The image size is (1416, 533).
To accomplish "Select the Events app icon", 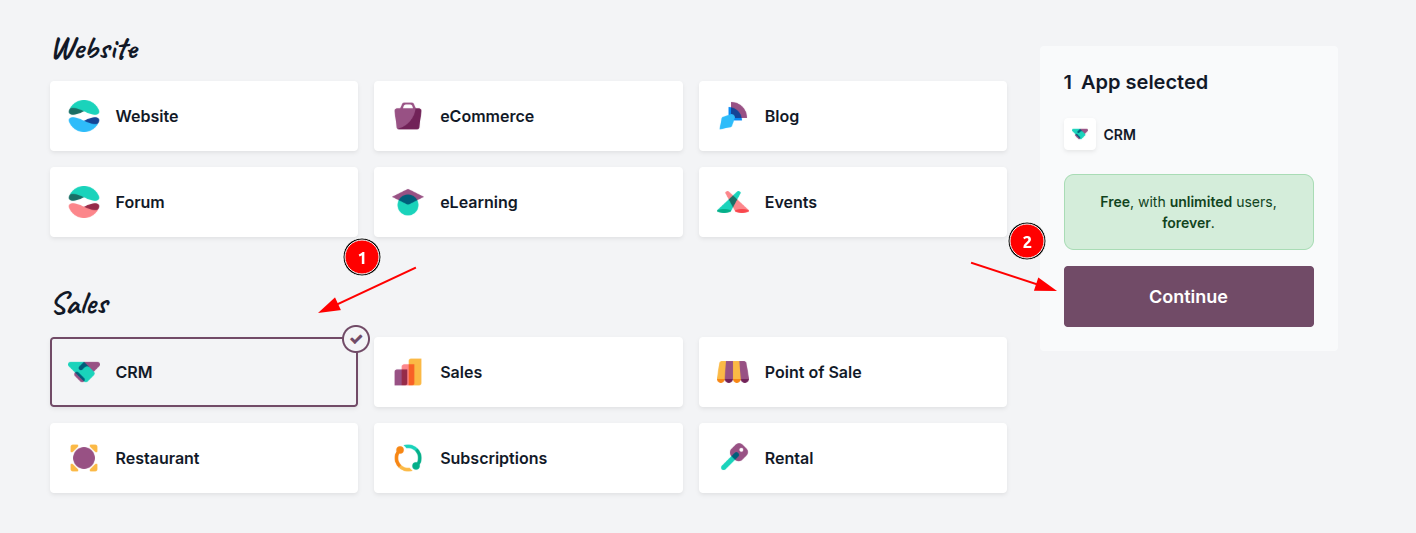I will point(733,202).
